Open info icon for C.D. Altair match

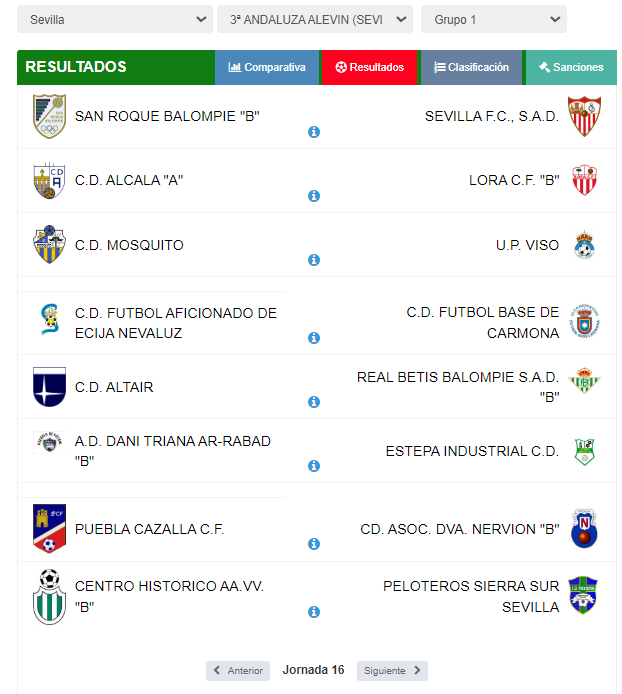pyautogui.click(x=314, y=402)
